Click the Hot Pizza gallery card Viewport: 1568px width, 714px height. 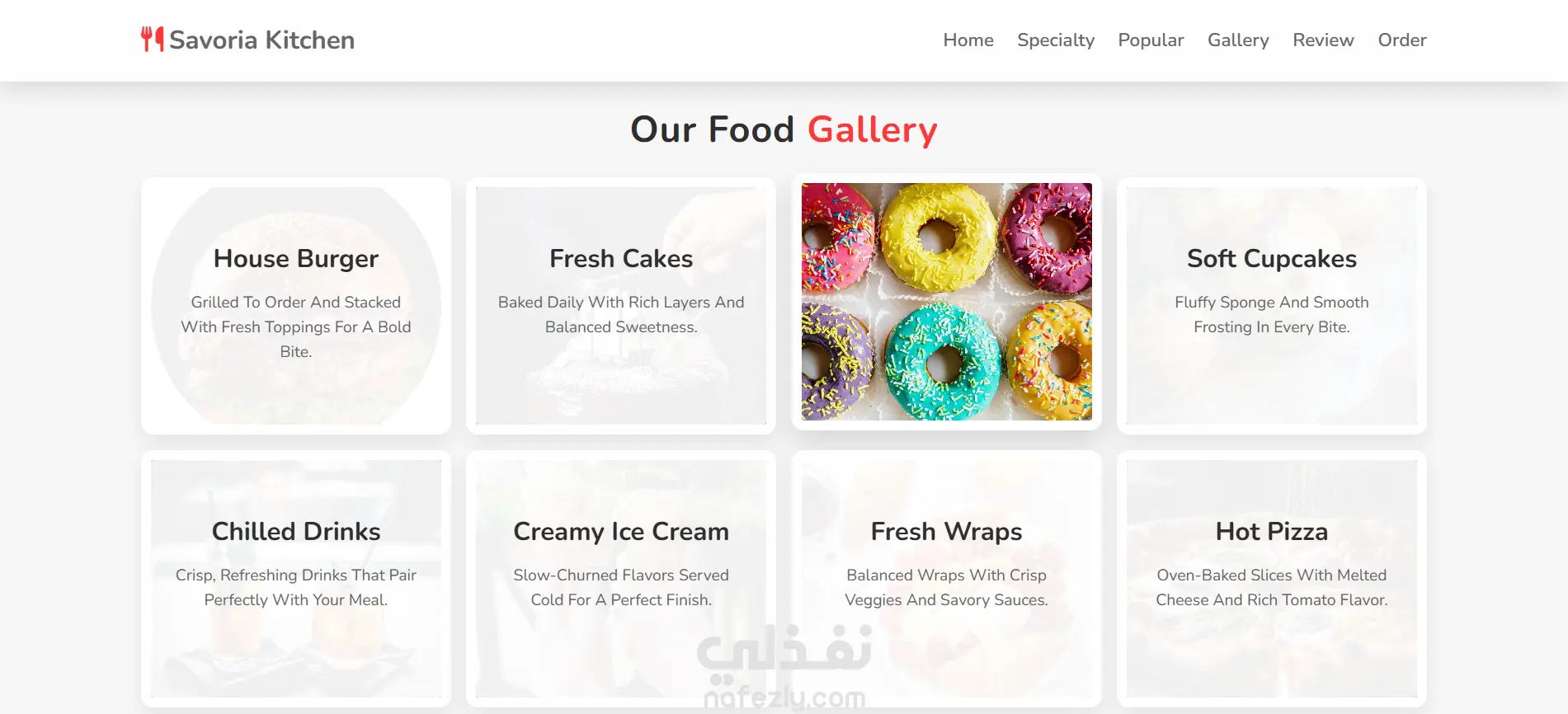[1272, 579]
